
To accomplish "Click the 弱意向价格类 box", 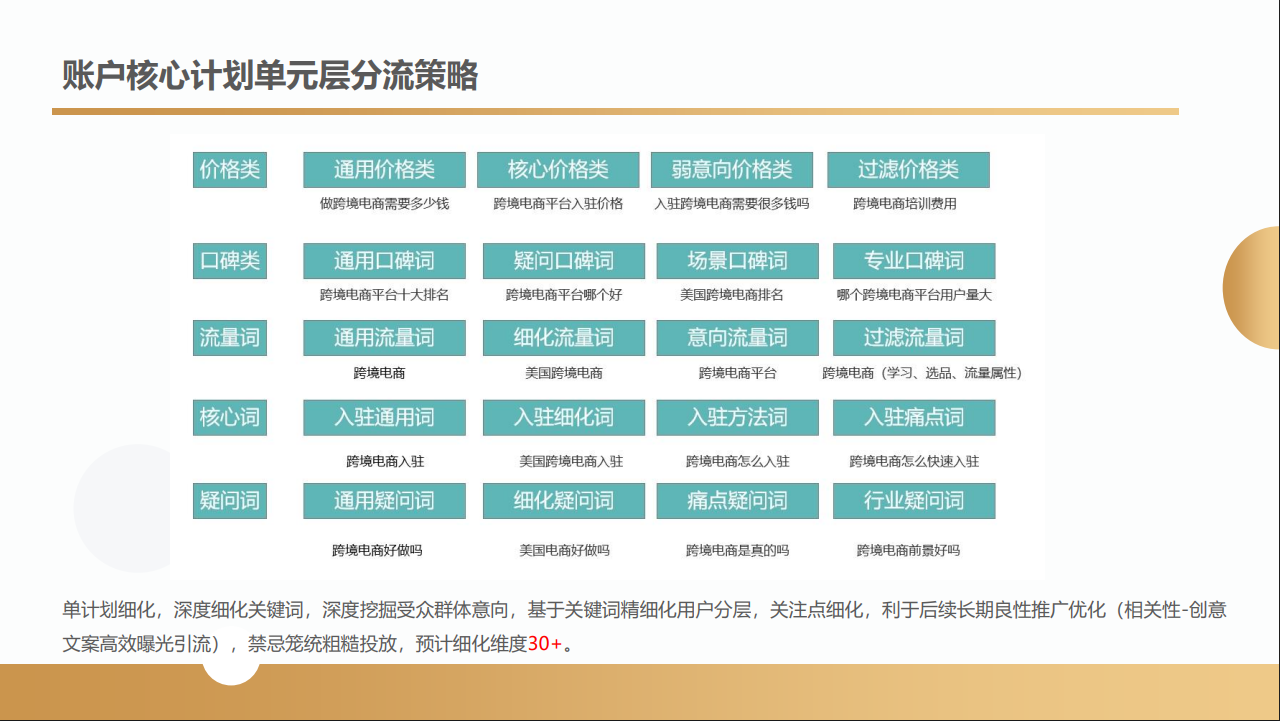I will click(732, 170).
